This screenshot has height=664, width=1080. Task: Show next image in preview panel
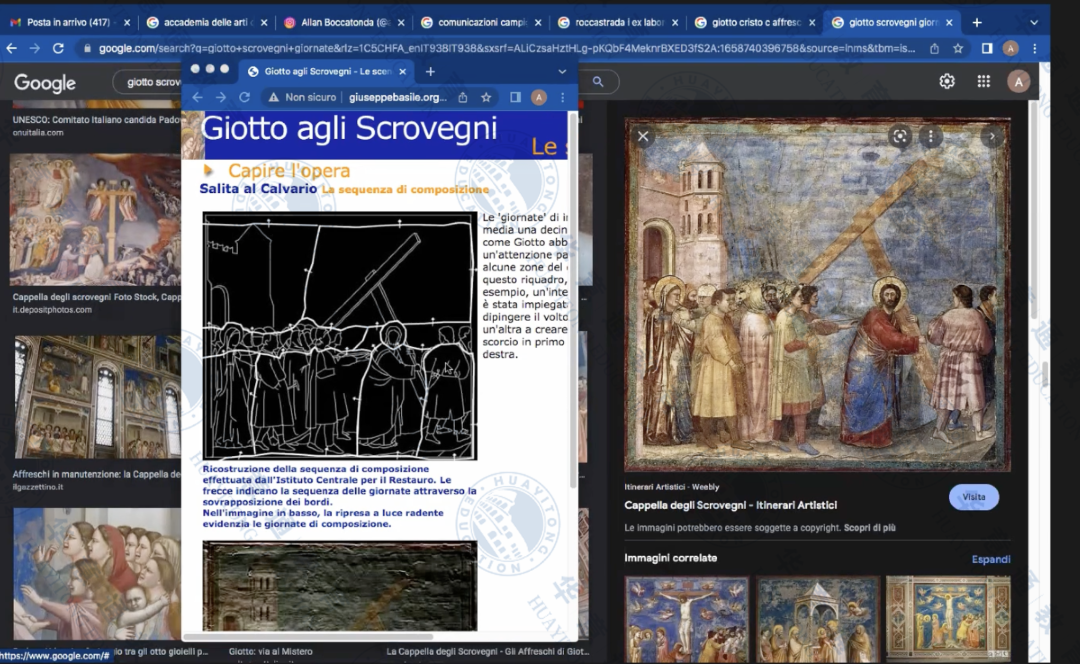point(992,136)
